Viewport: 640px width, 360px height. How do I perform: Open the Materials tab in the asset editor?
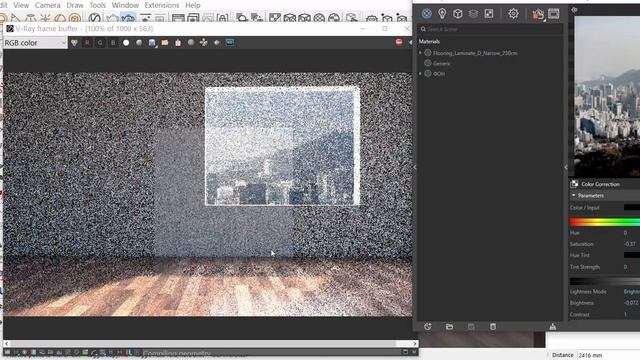click(x=427, y=13)
